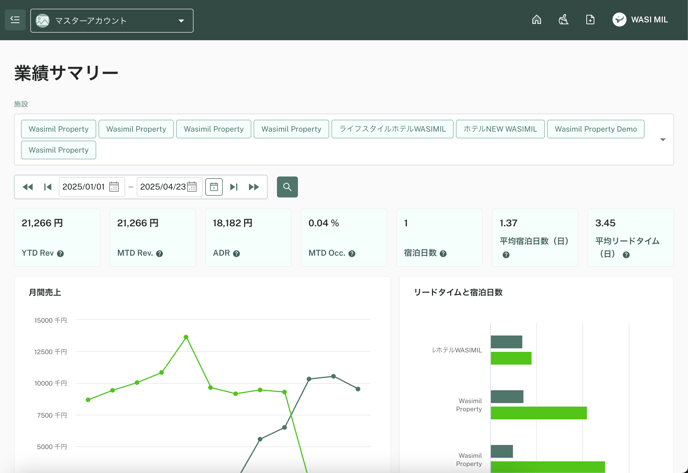This screenshot has width=688, height=473.
Task: Open the document export icon in header
Action: (590, 20)
